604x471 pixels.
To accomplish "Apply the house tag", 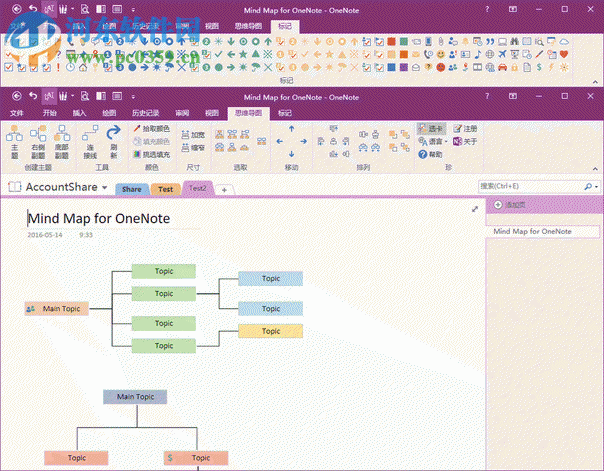I will point(83,67).
